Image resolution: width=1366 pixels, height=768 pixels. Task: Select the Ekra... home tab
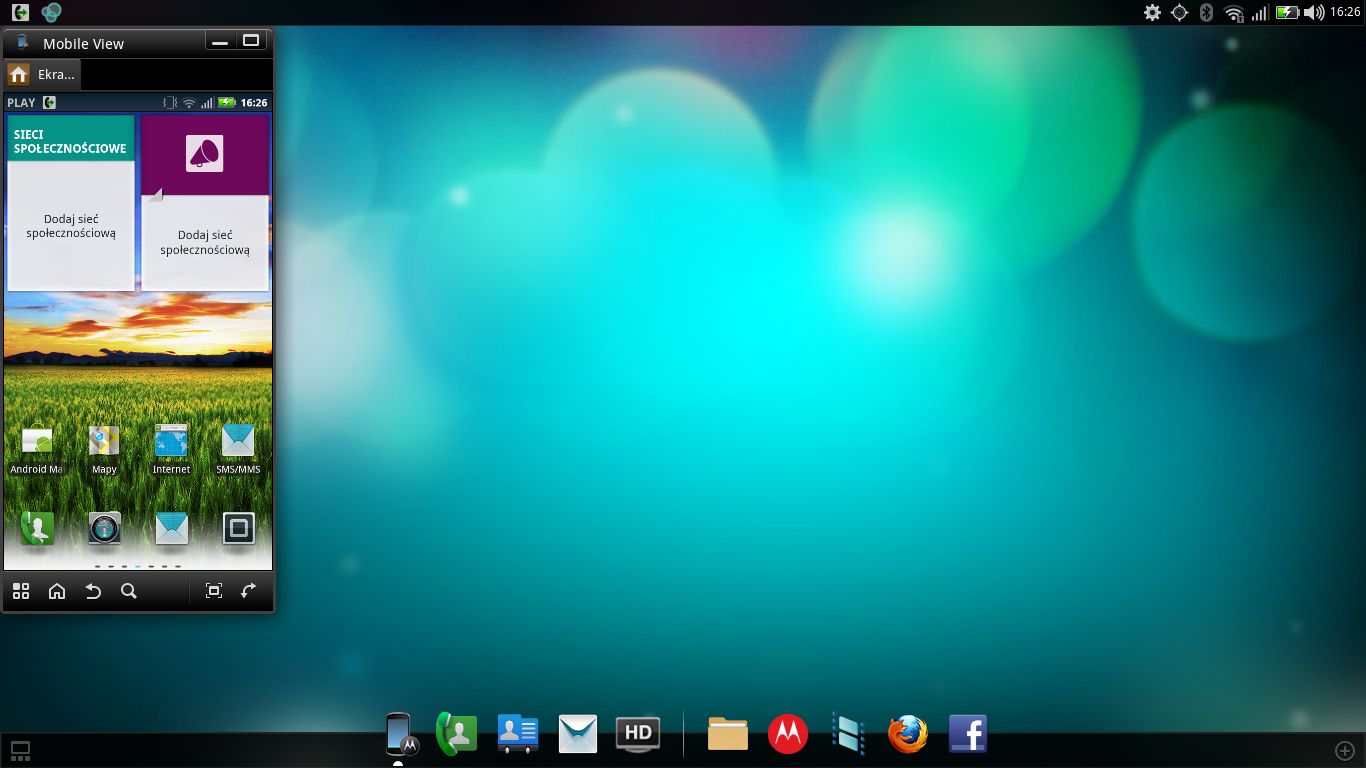42,75
